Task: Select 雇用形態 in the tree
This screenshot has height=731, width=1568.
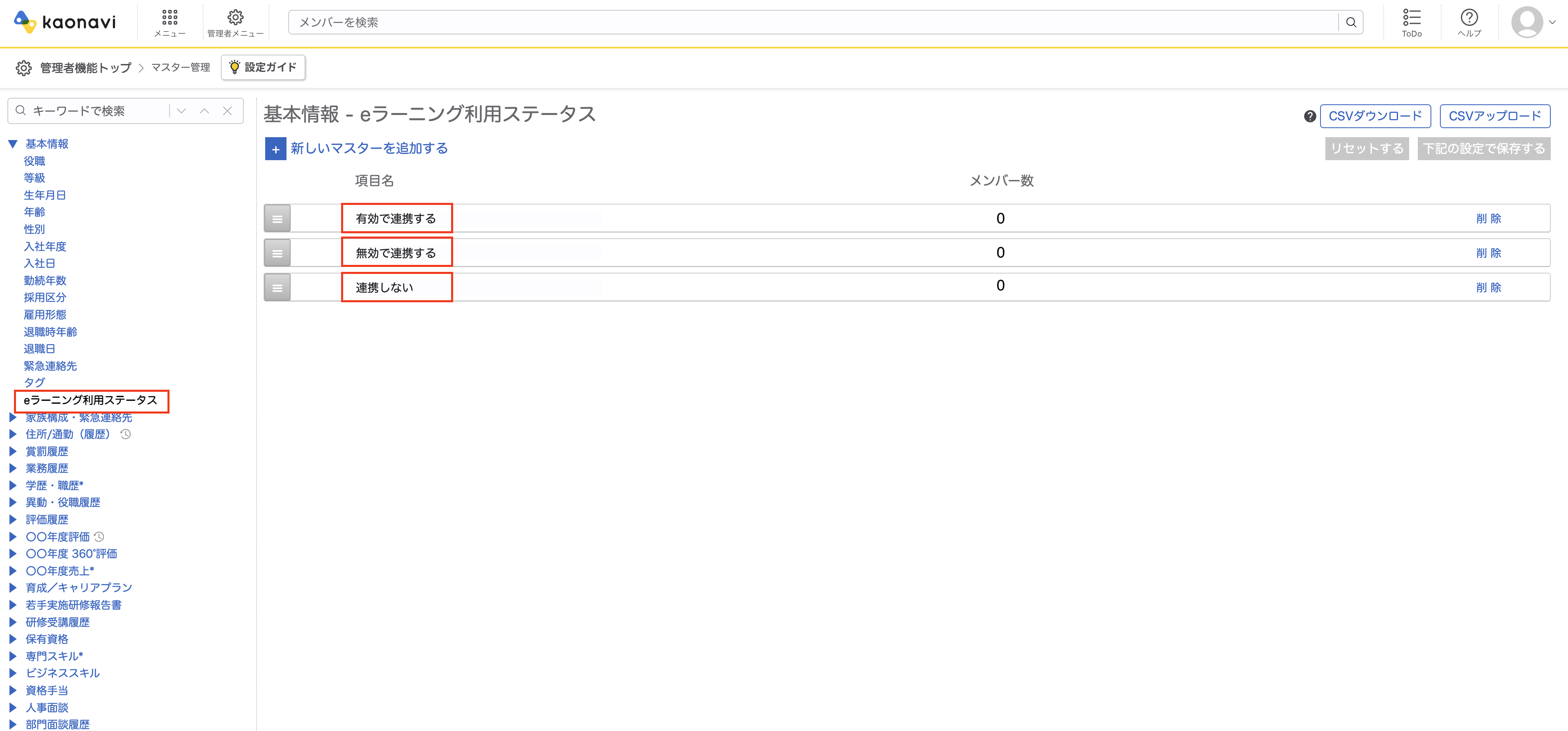Action: tap(45, 314)
